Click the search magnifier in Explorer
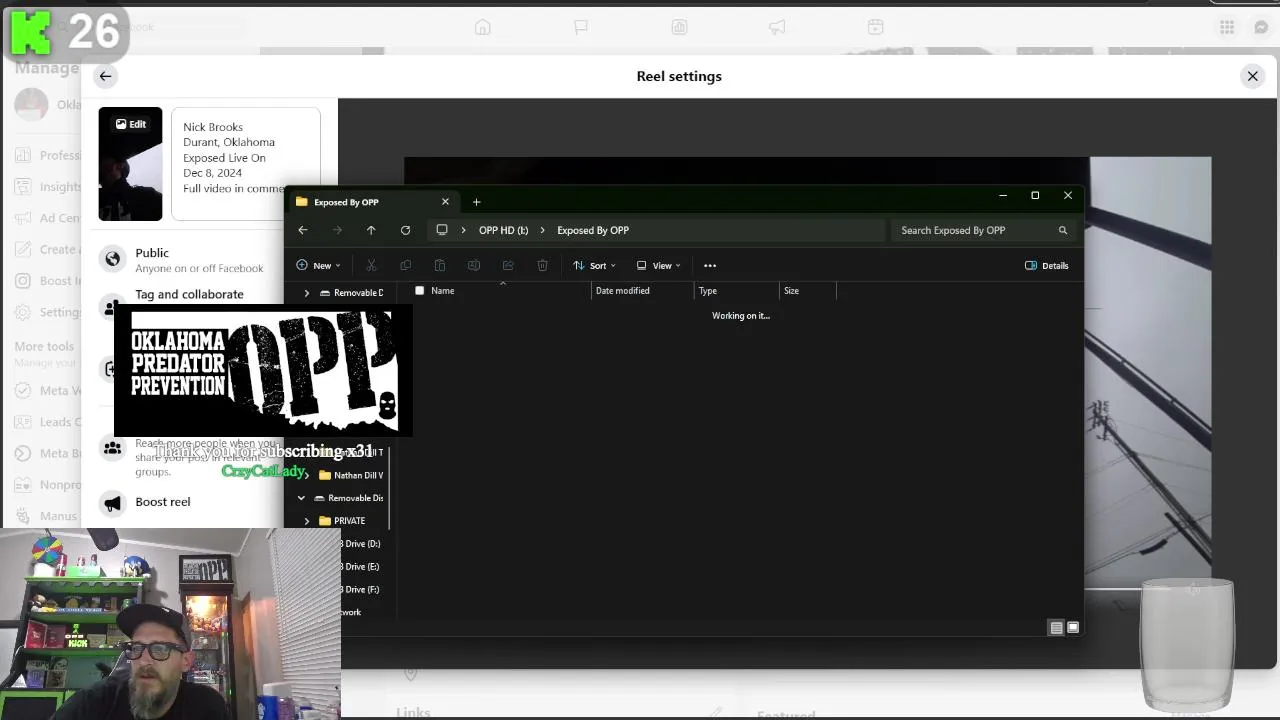This screenshot has height=720, width=1280. (x=1063, y=230)
